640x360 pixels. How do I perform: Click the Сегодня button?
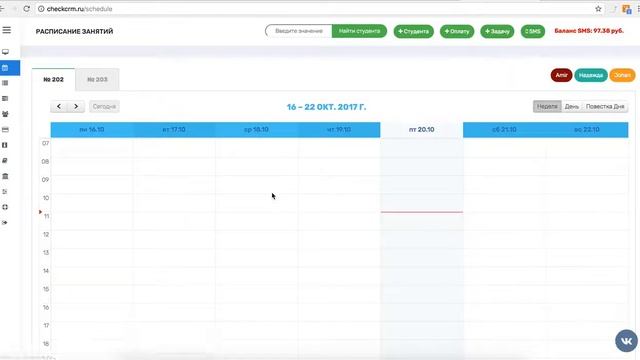click(104, 107)
